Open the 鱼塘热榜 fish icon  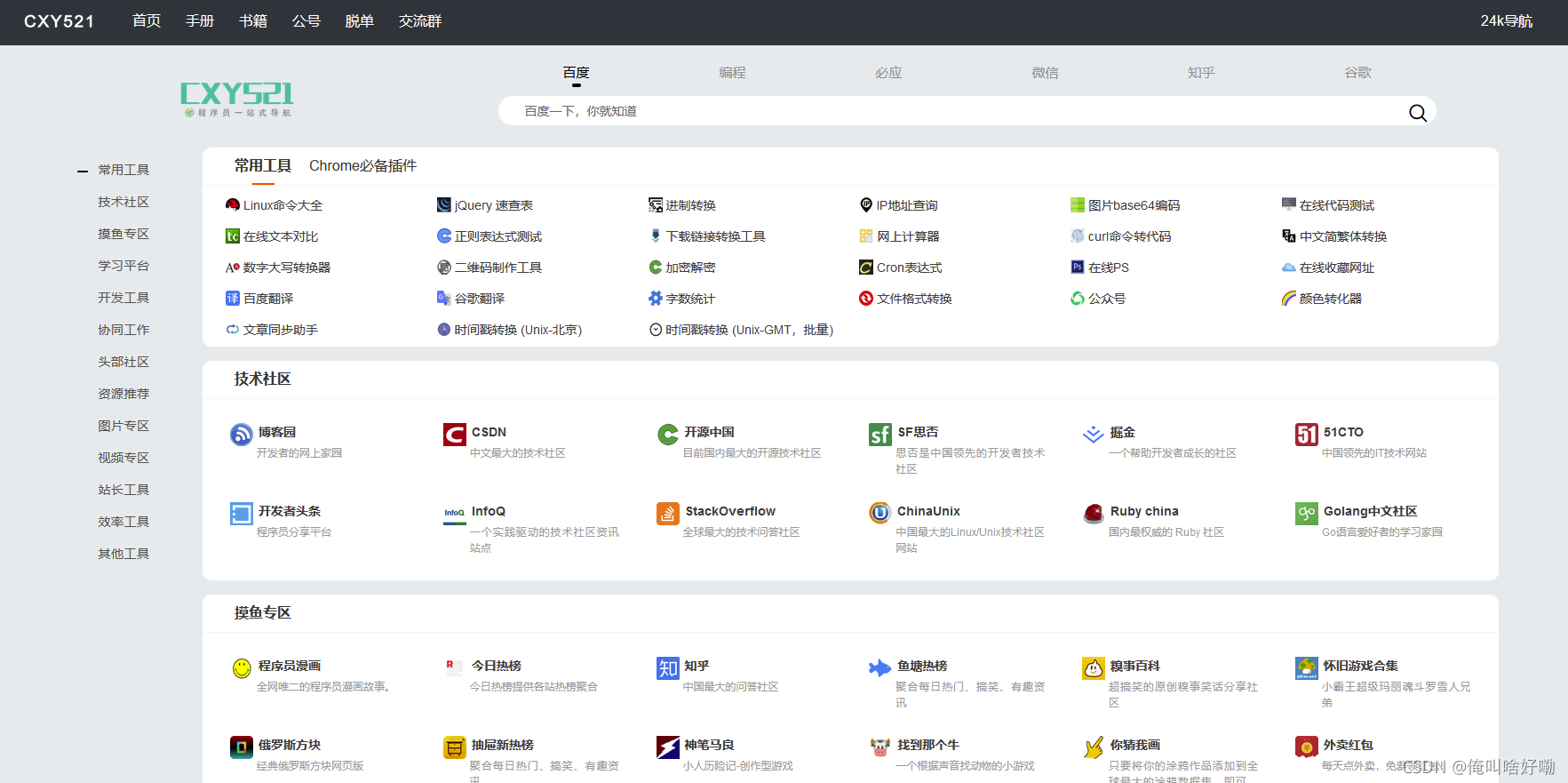coord(880,667)
